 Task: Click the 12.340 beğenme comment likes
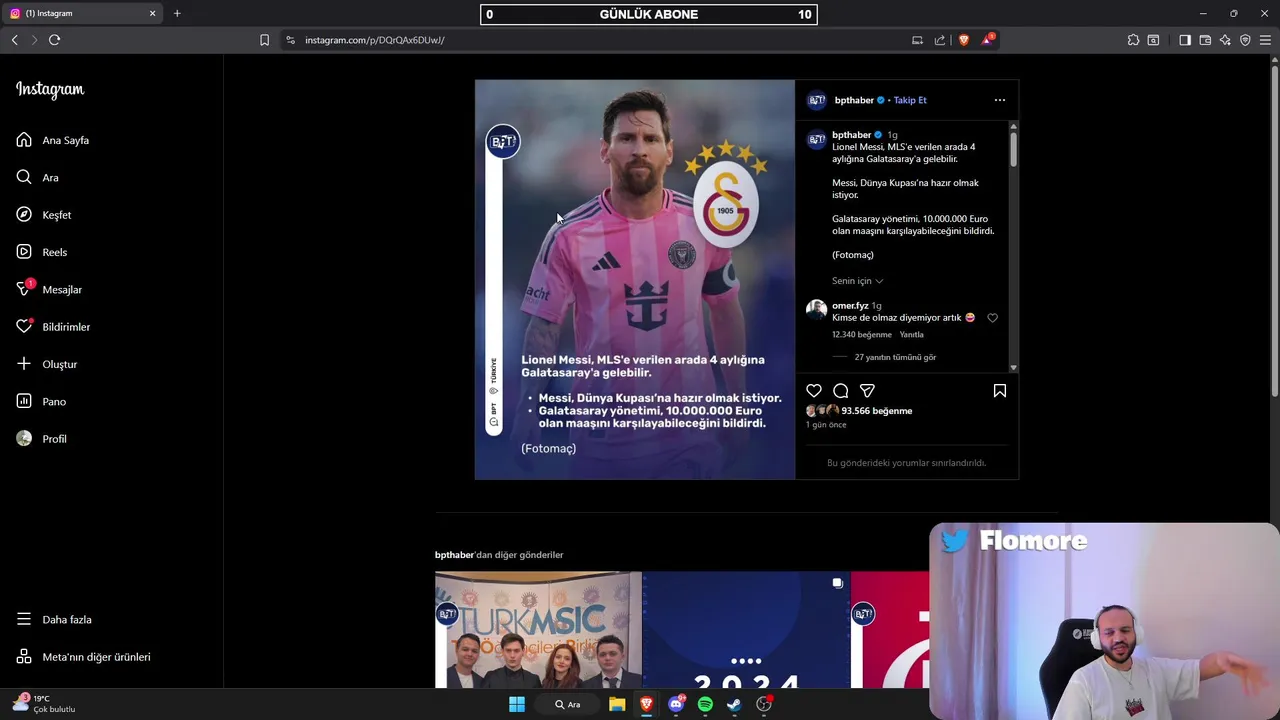tap(861, 335)
